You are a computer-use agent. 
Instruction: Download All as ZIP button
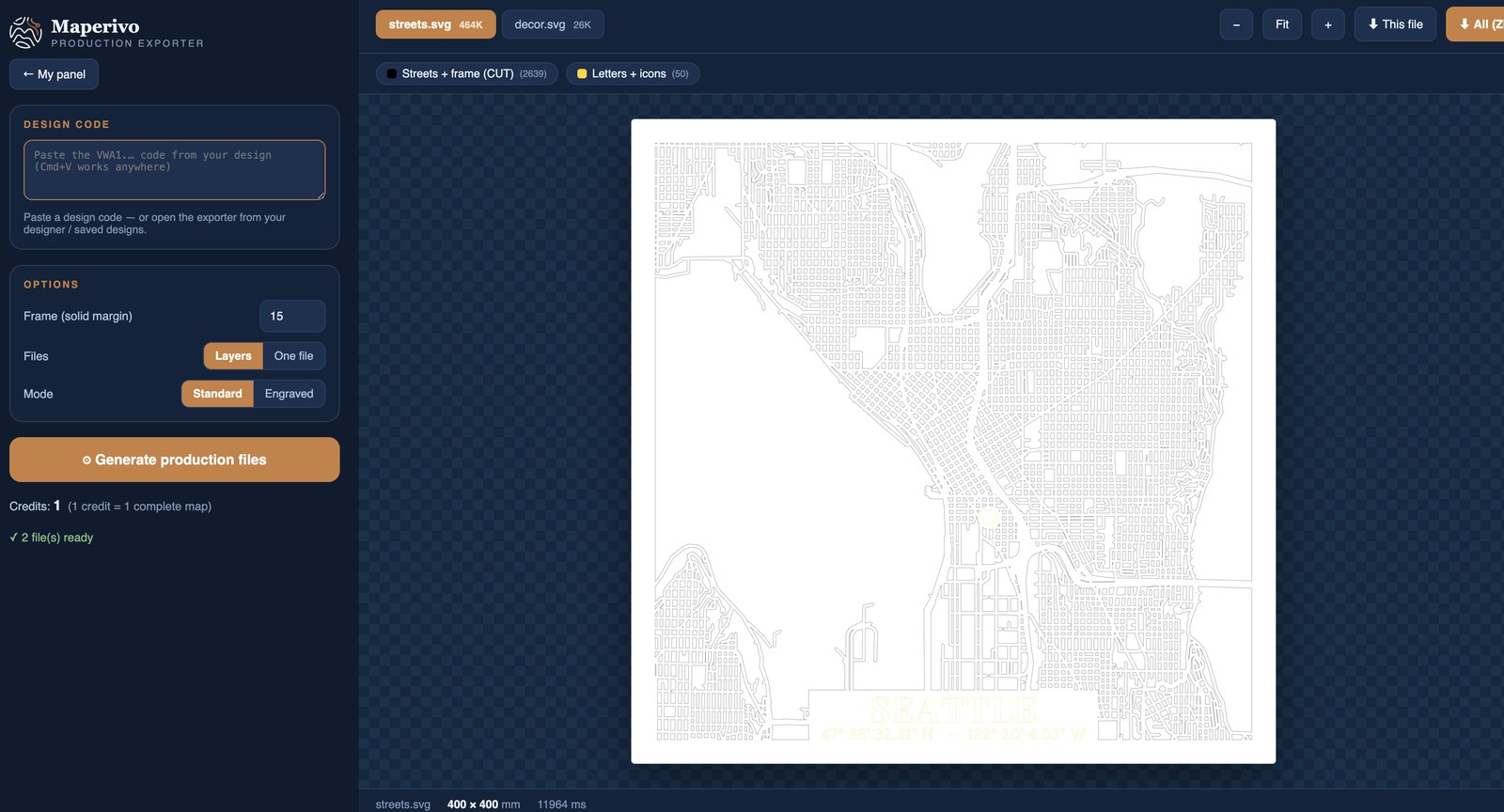pos(1476,24)
